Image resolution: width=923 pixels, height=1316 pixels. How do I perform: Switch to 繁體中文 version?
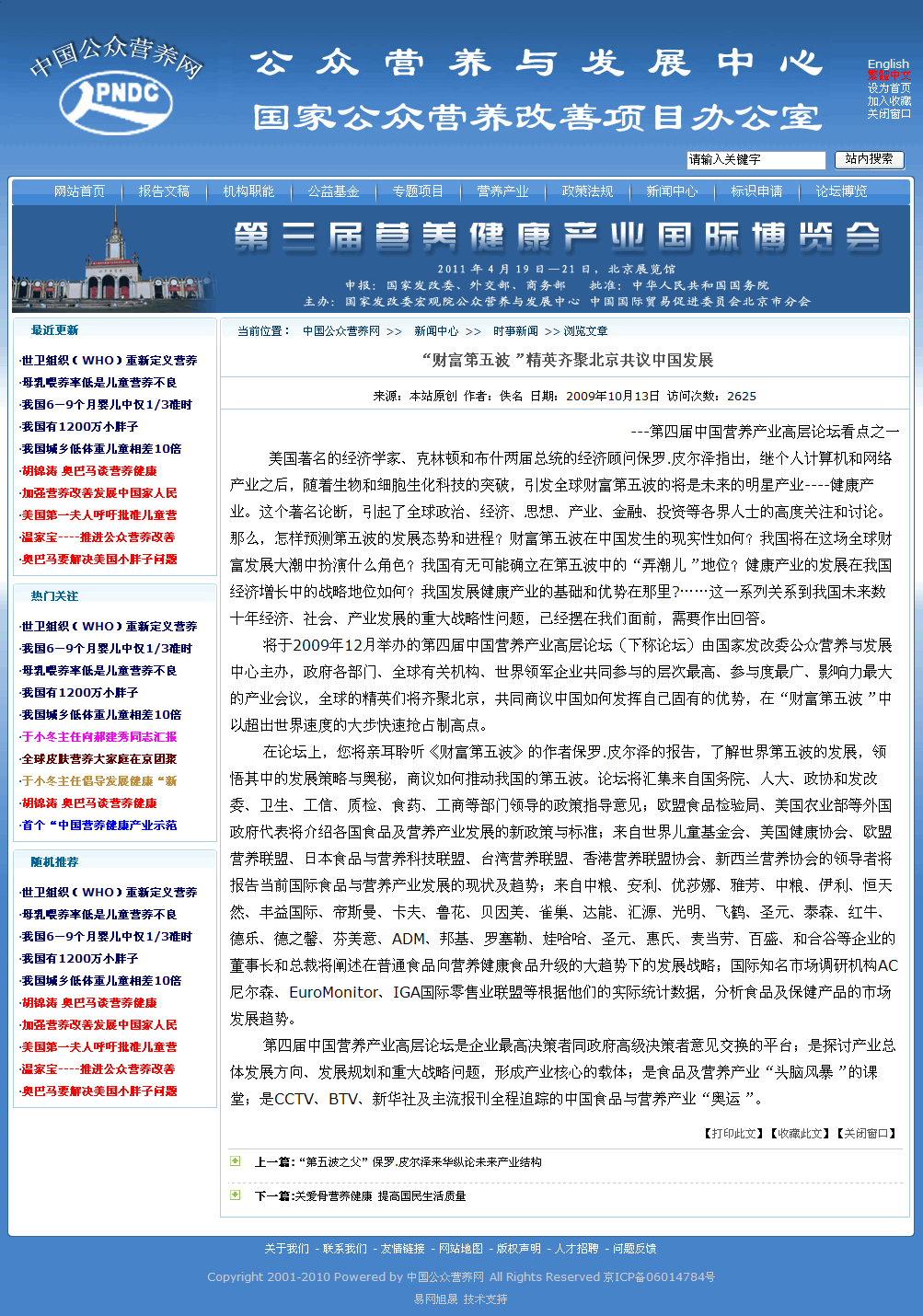(889, 75)
